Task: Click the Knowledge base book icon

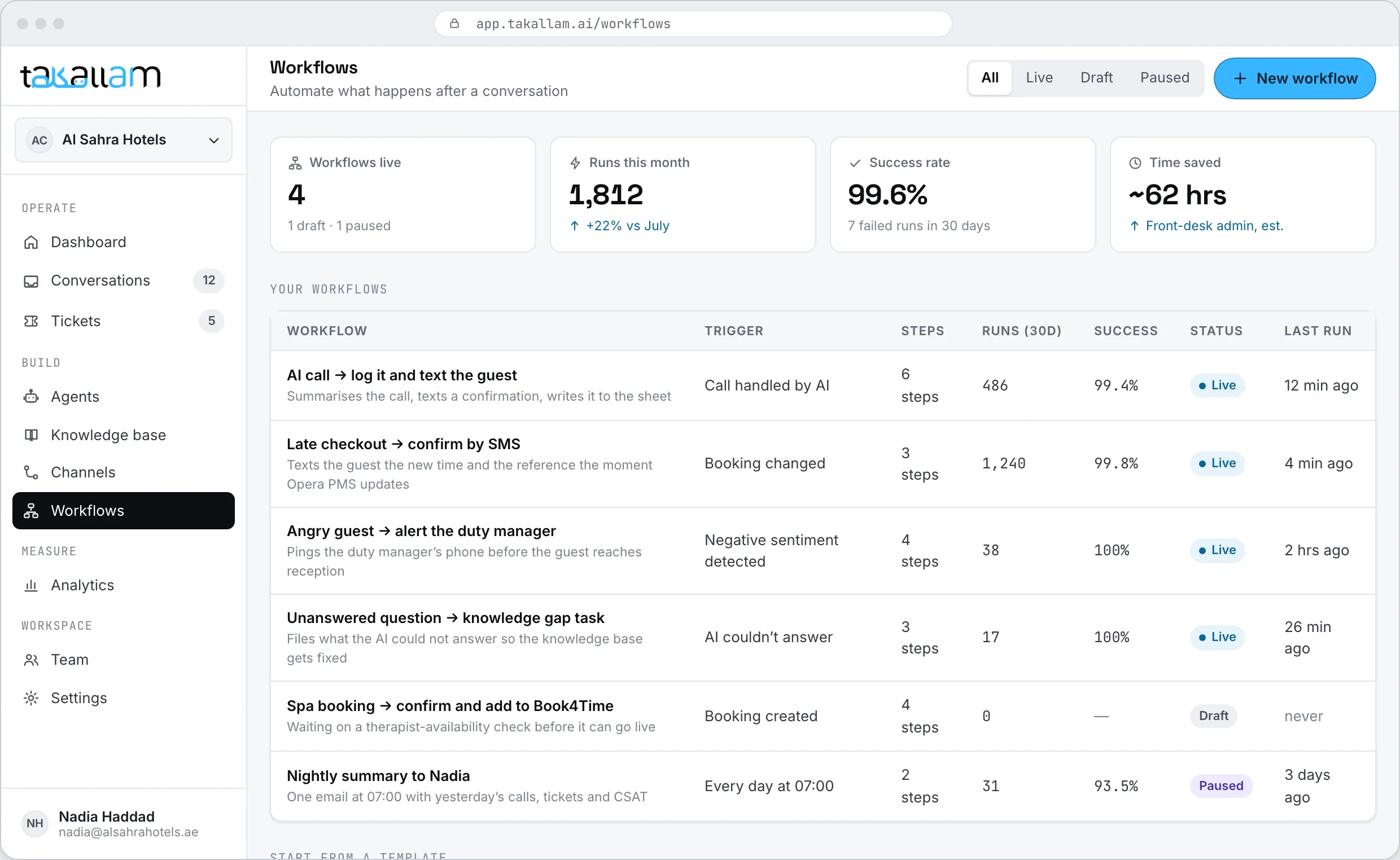Action: (30, 435)
